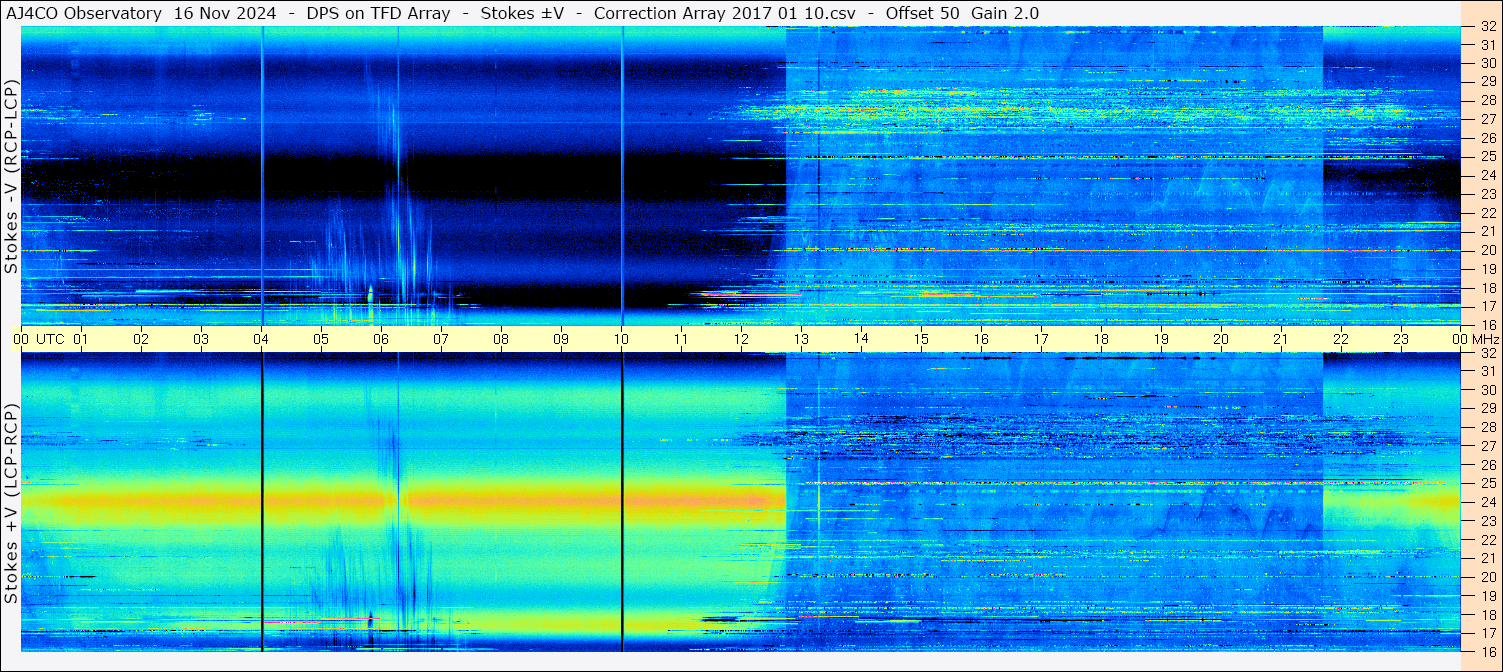Screen dimensions: 1503x672
Task: Select hour 20 on the UTC time axis
Action: 1221,339
